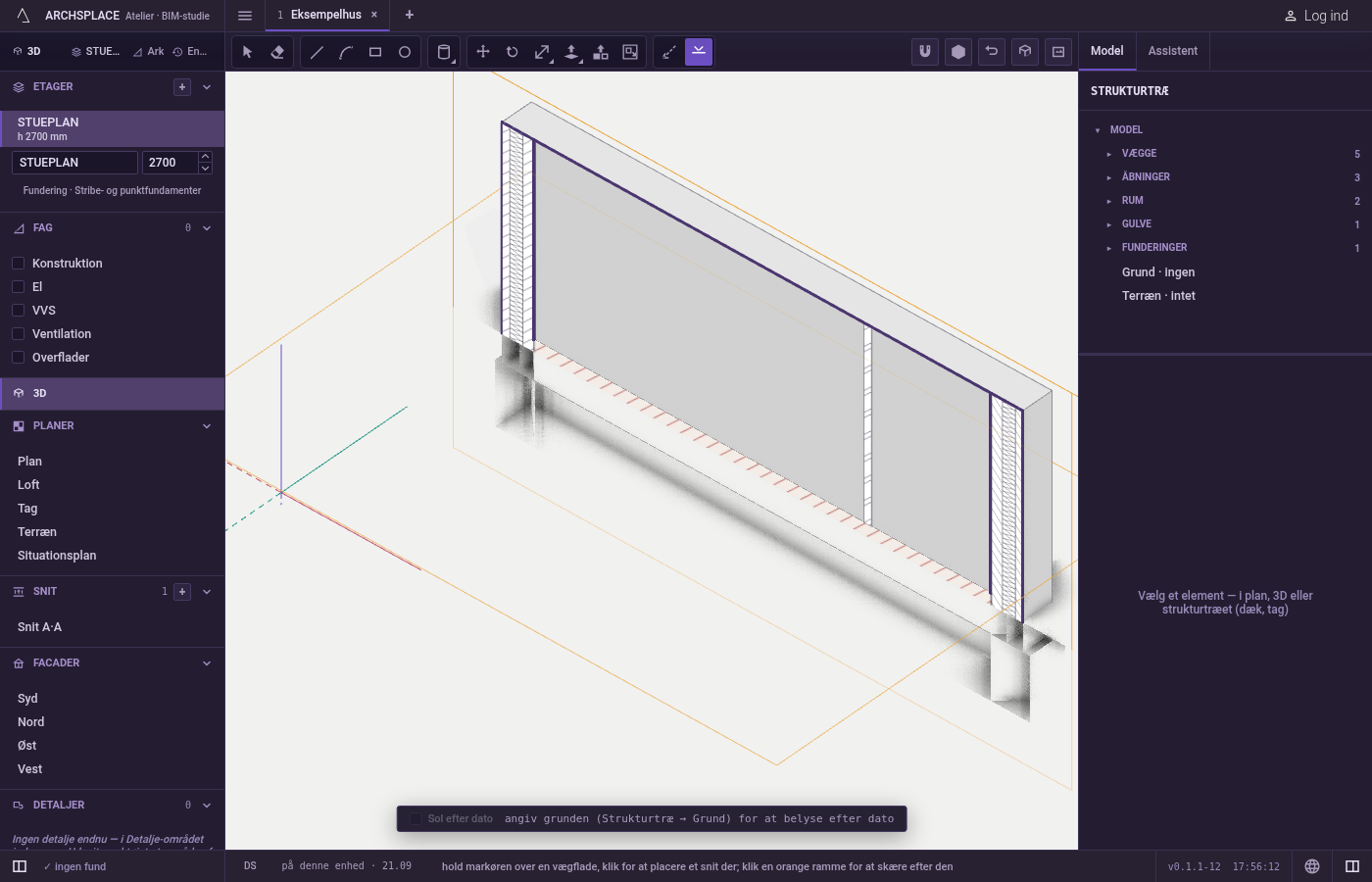Toggle the left sidebar panel icon
This screenshot has width=1372, height=882.
click(20, 866)
